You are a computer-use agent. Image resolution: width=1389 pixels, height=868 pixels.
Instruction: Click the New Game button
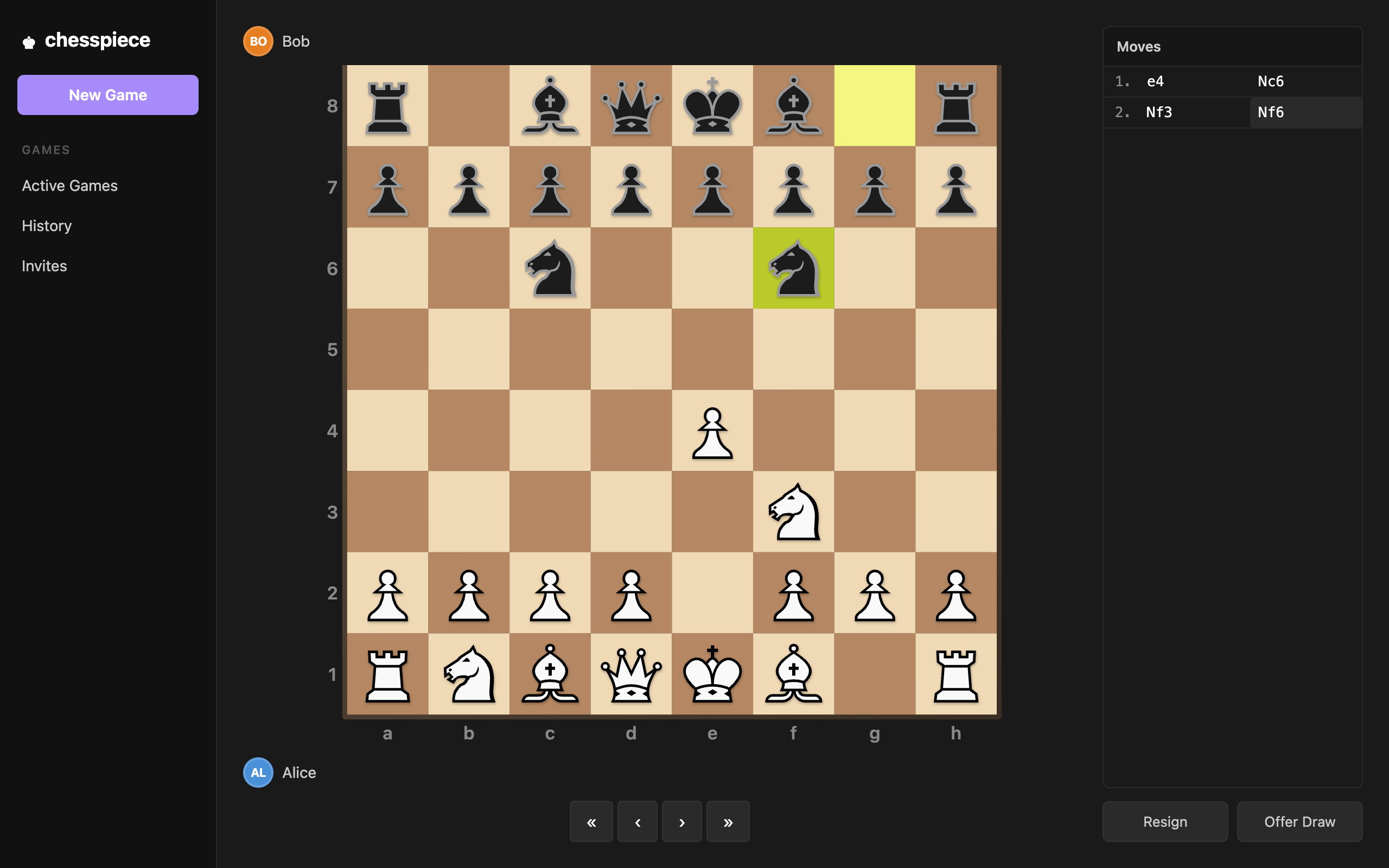pos(107,95)
